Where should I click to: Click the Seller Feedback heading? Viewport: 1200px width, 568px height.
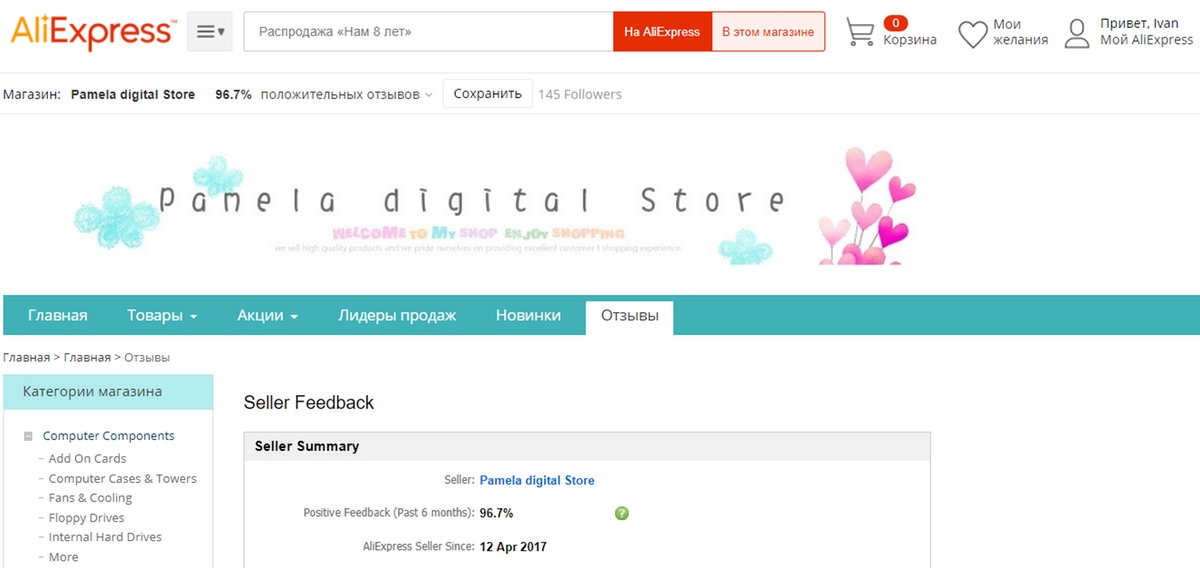pyautogui.click(x=309, y=403)
